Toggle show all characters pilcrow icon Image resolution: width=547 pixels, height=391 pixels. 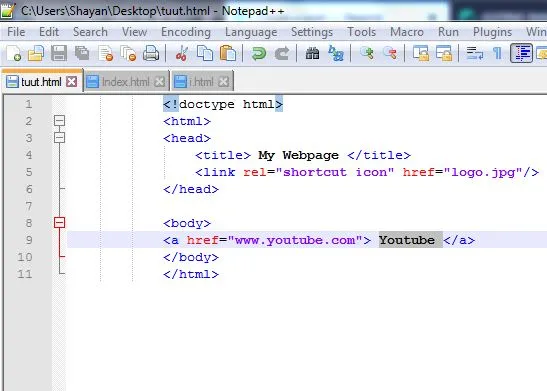coord(497,53)
